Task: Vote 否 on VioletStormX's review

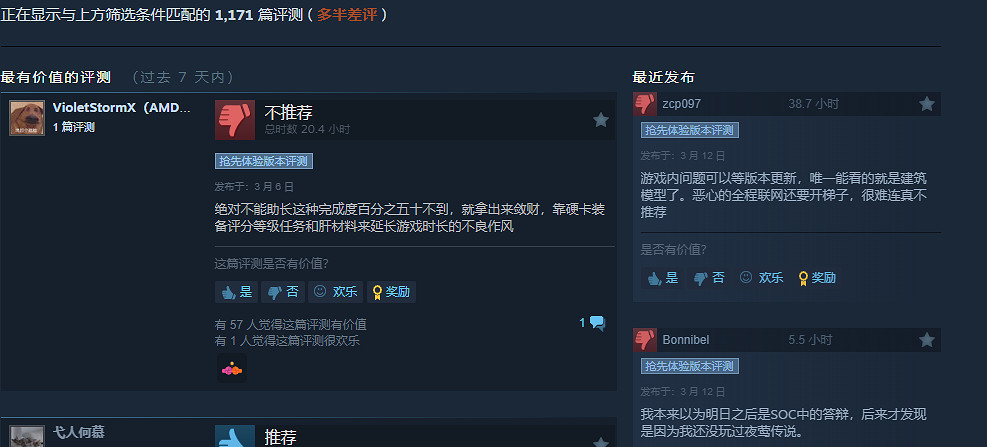Action: [x=283, y=292]
